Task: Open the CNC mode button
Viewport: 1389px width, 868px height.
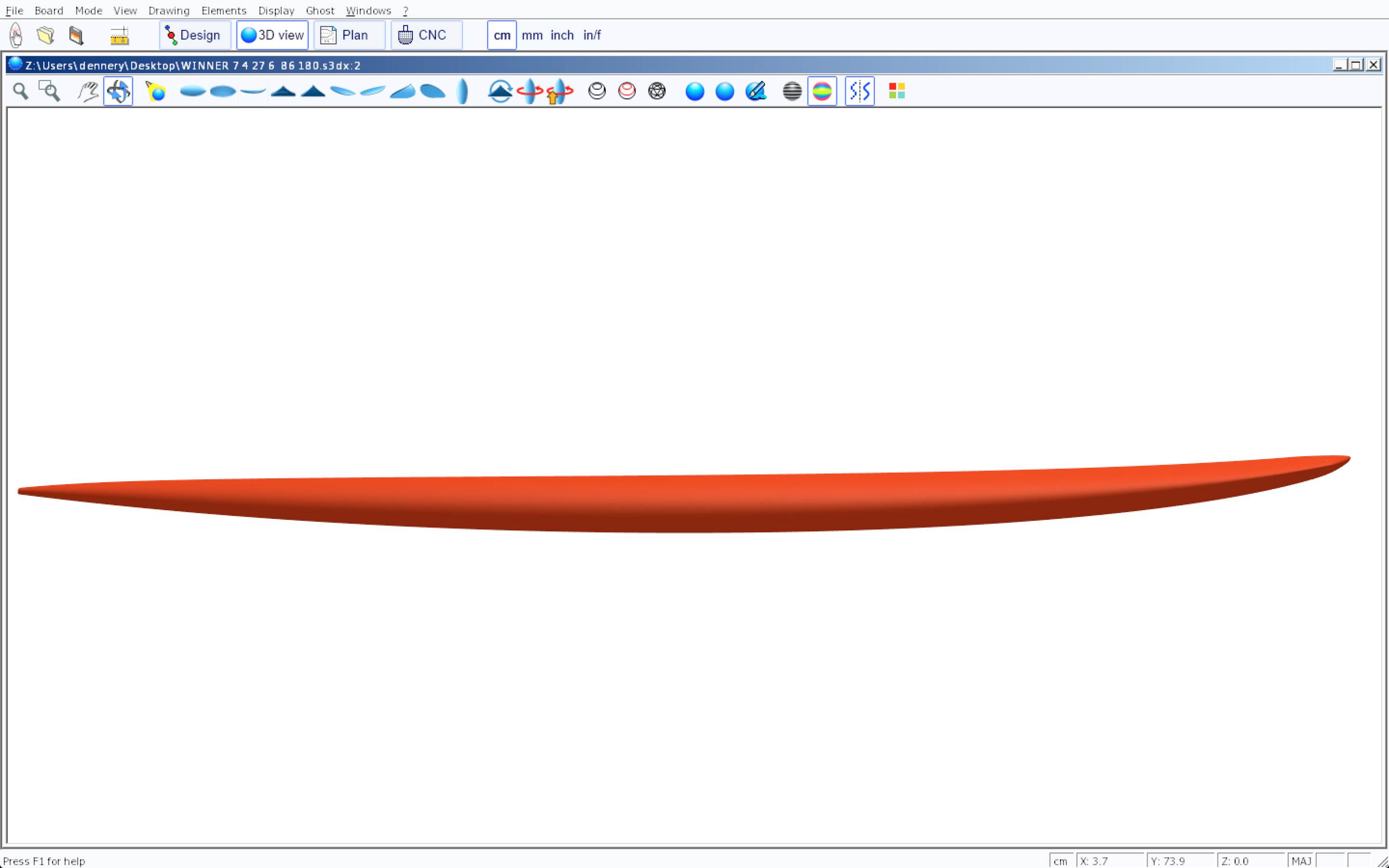Action: pyautogui.click(x=426, y=36)
